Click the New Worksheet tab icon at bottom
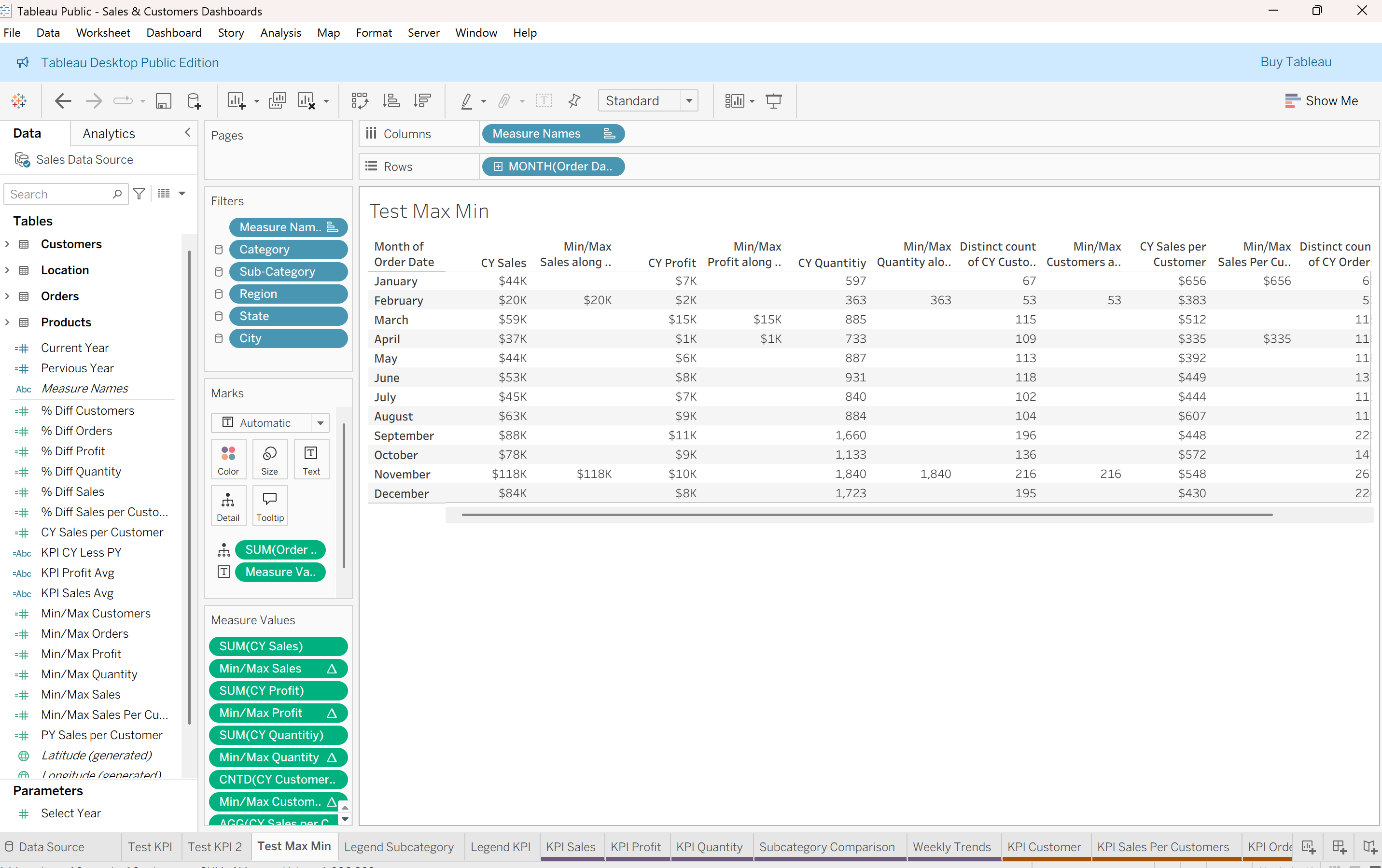 [1308, 847]
